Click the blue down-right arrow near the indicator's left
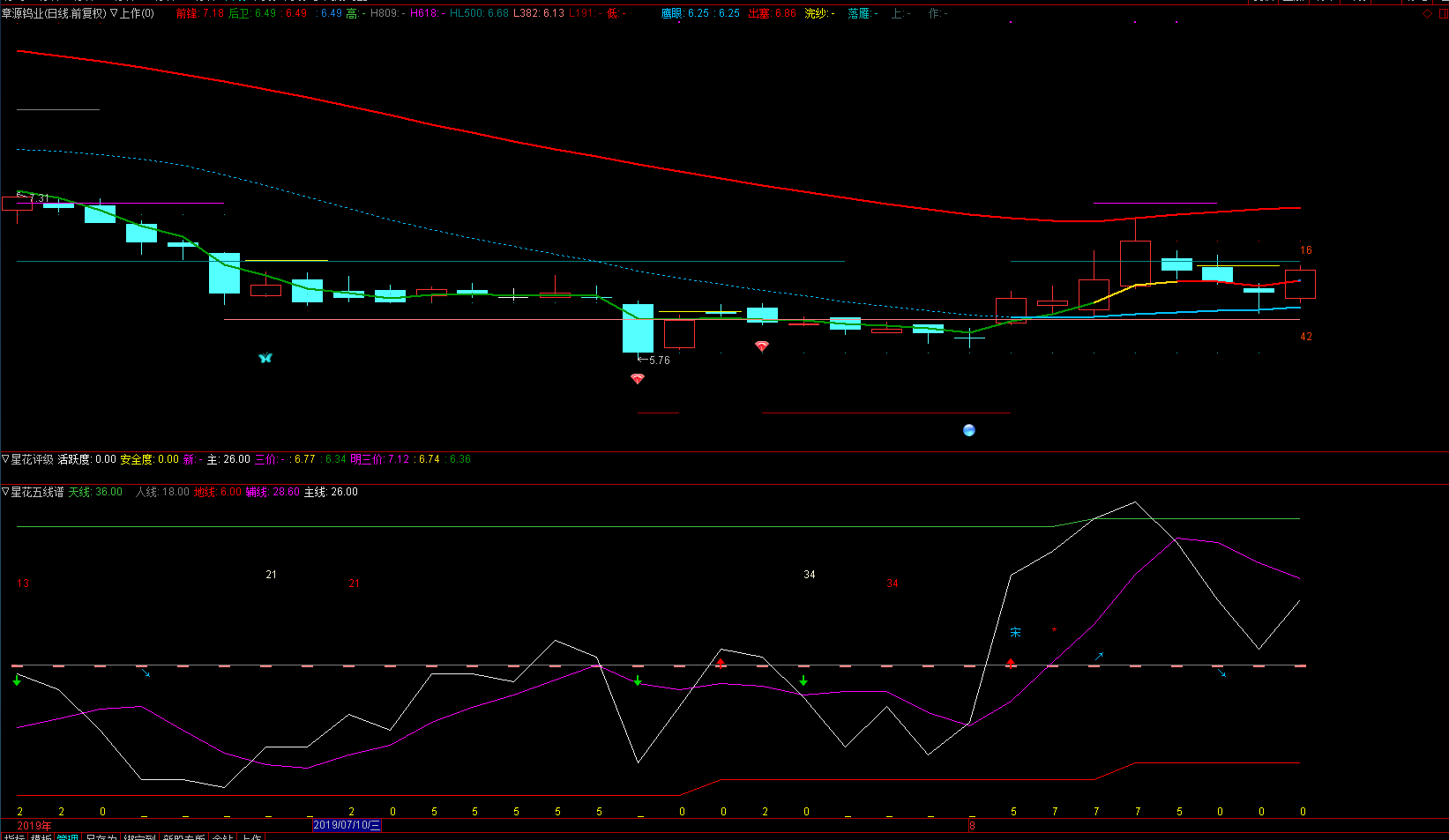The image size is (1449, 840). tap(146, 673)
